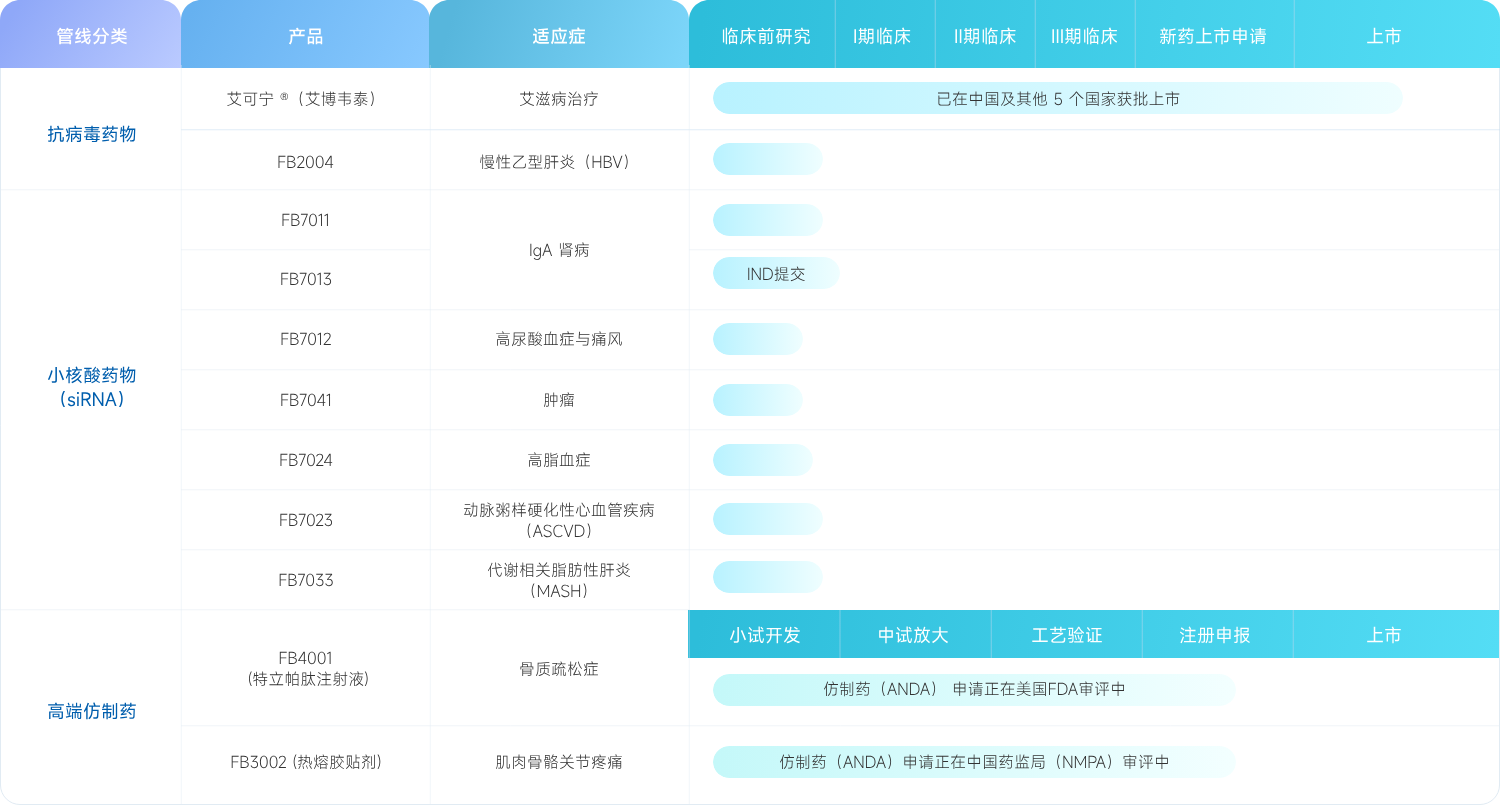
Task: Click the 已在中国及其他 5 个国家获批上市 progress bar
Action: click(x=1057, y=99)
